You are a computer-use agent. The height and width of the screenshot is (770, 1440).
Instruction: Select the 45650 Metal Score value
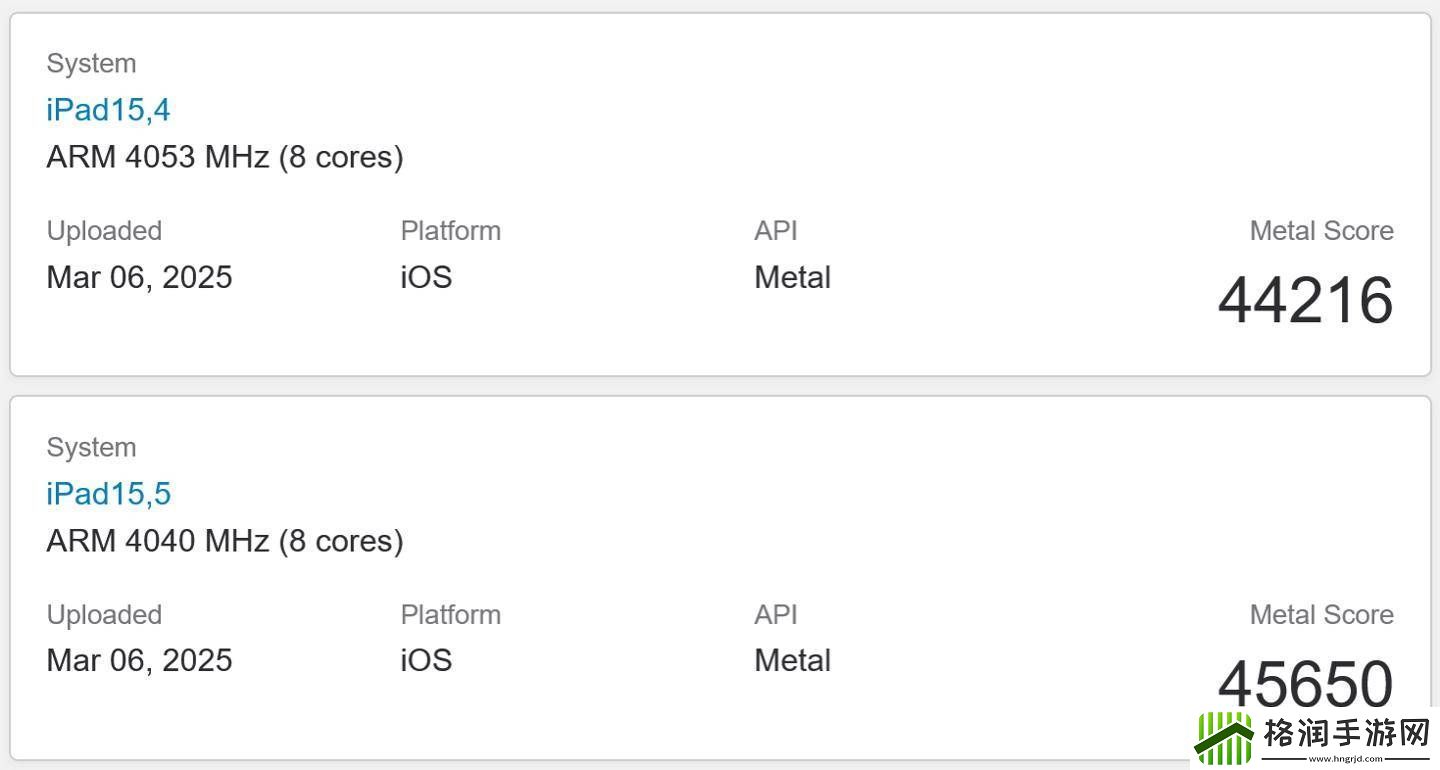pos(1305,683)
